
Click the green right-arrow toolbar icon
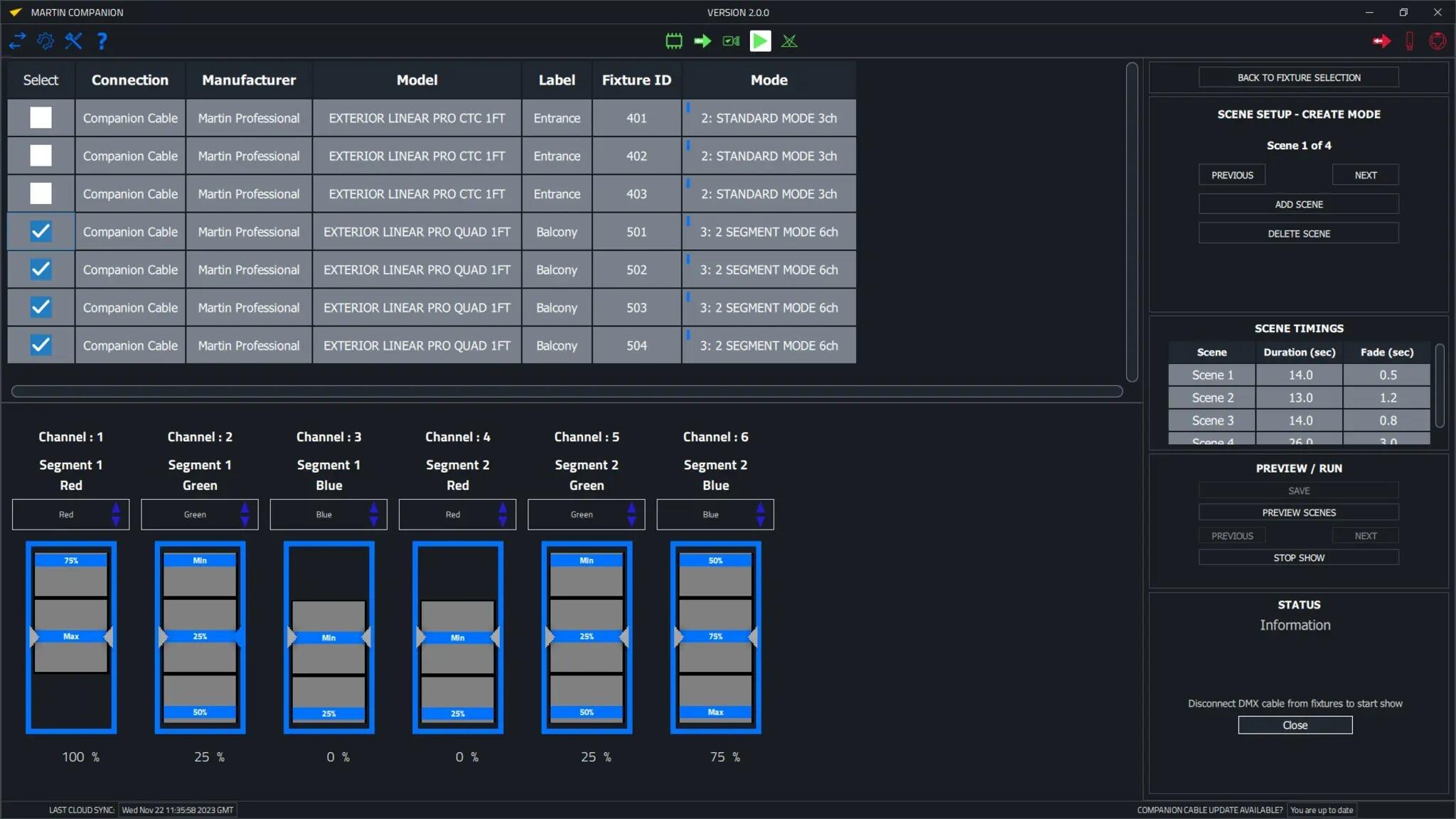click(x=702, y=41)
